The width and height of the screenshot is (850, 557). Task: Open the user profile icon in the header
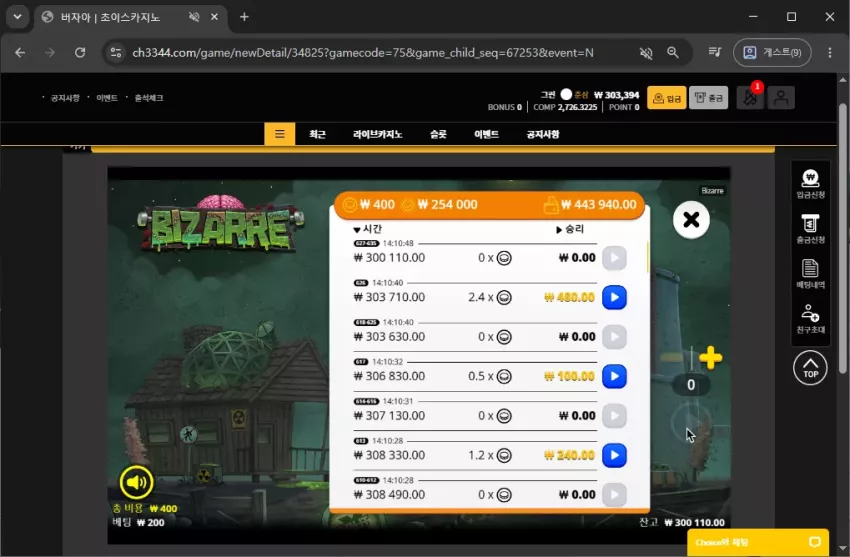coord(781,98)
